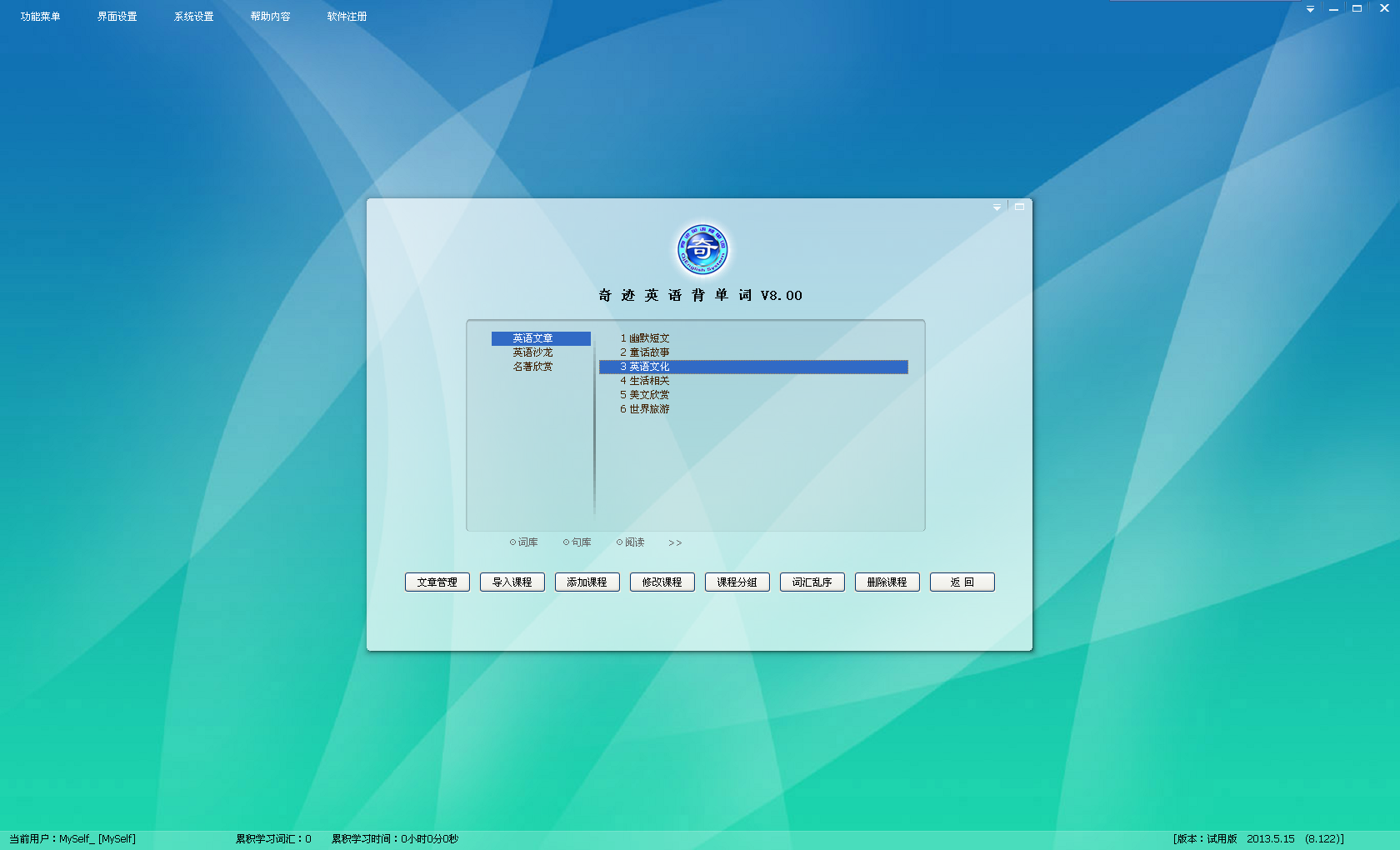Click 当前用户 MySelf status text

pos(72,839)
